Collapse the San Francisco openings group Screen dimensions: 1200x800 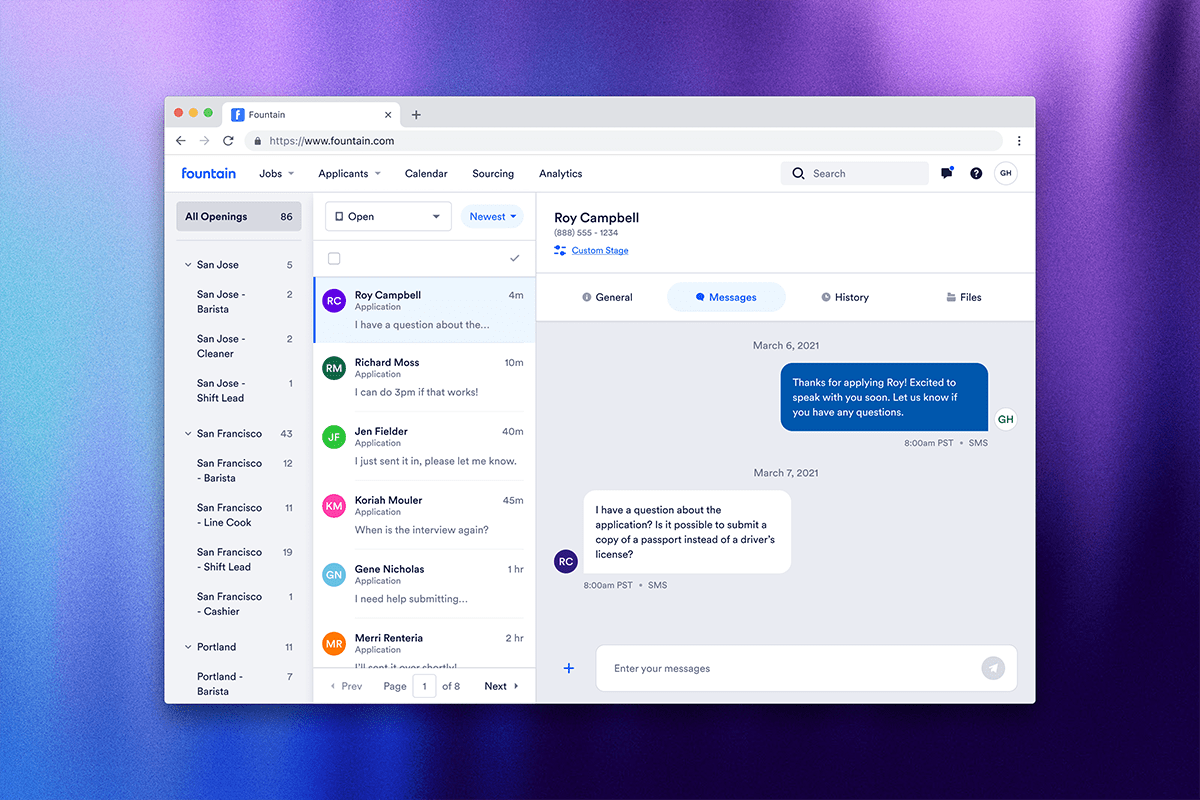click(x=188, y=434)
